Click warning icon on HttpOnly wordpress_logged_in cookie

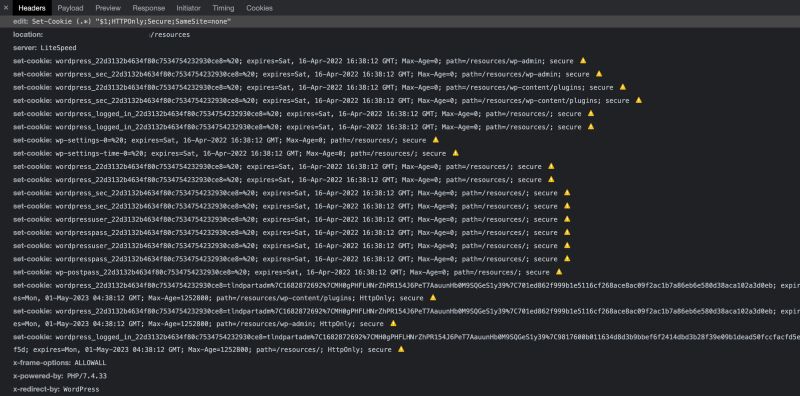tap(401, 349)
